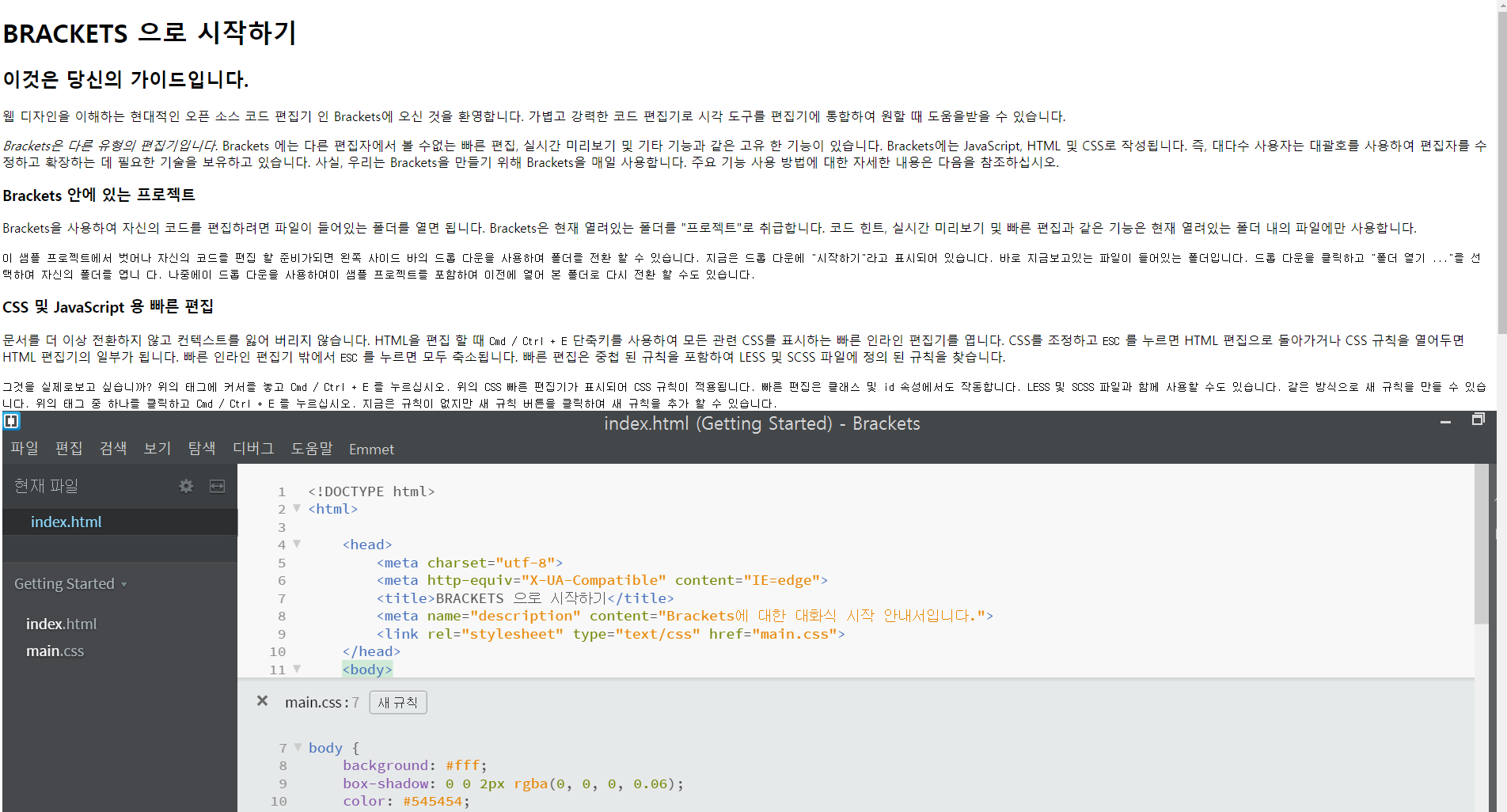Collapse the body tag fold arrow on line 11

tap(297, 670)
